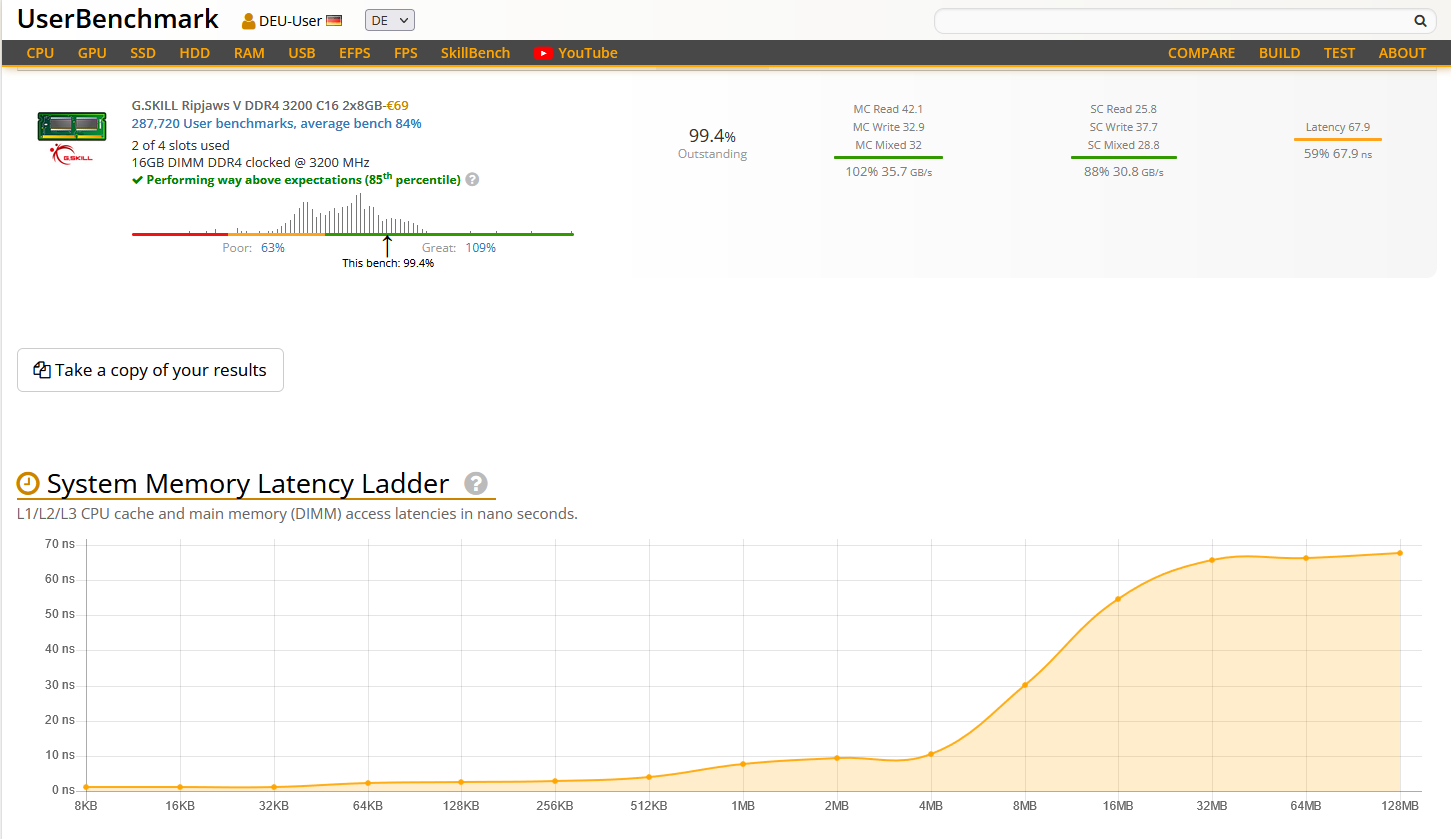Click the clock icon before Latency Ladder heading

tap(28, 484)
